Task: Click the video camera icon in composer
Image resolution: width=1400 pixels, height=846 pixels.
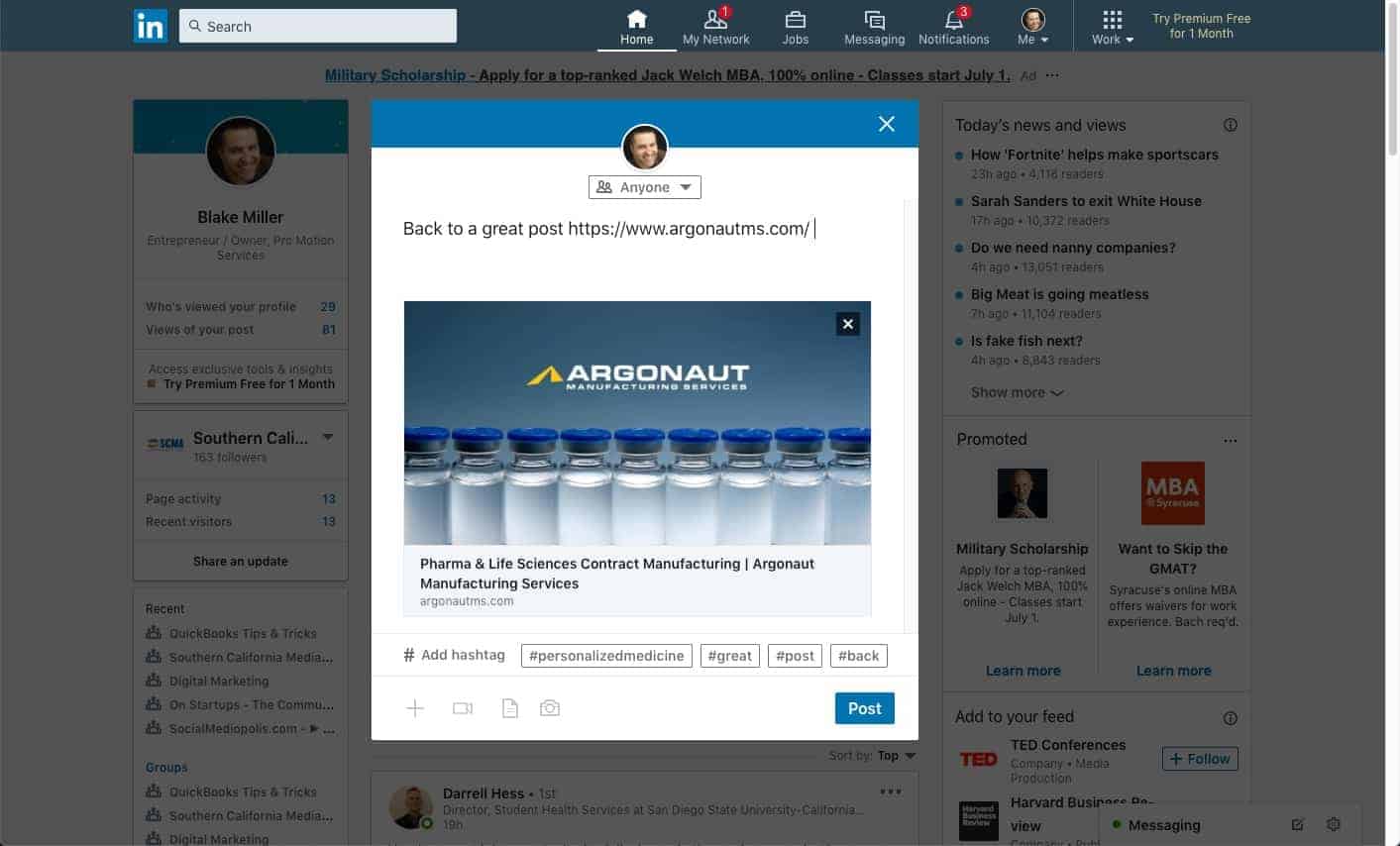Action: 462,708
